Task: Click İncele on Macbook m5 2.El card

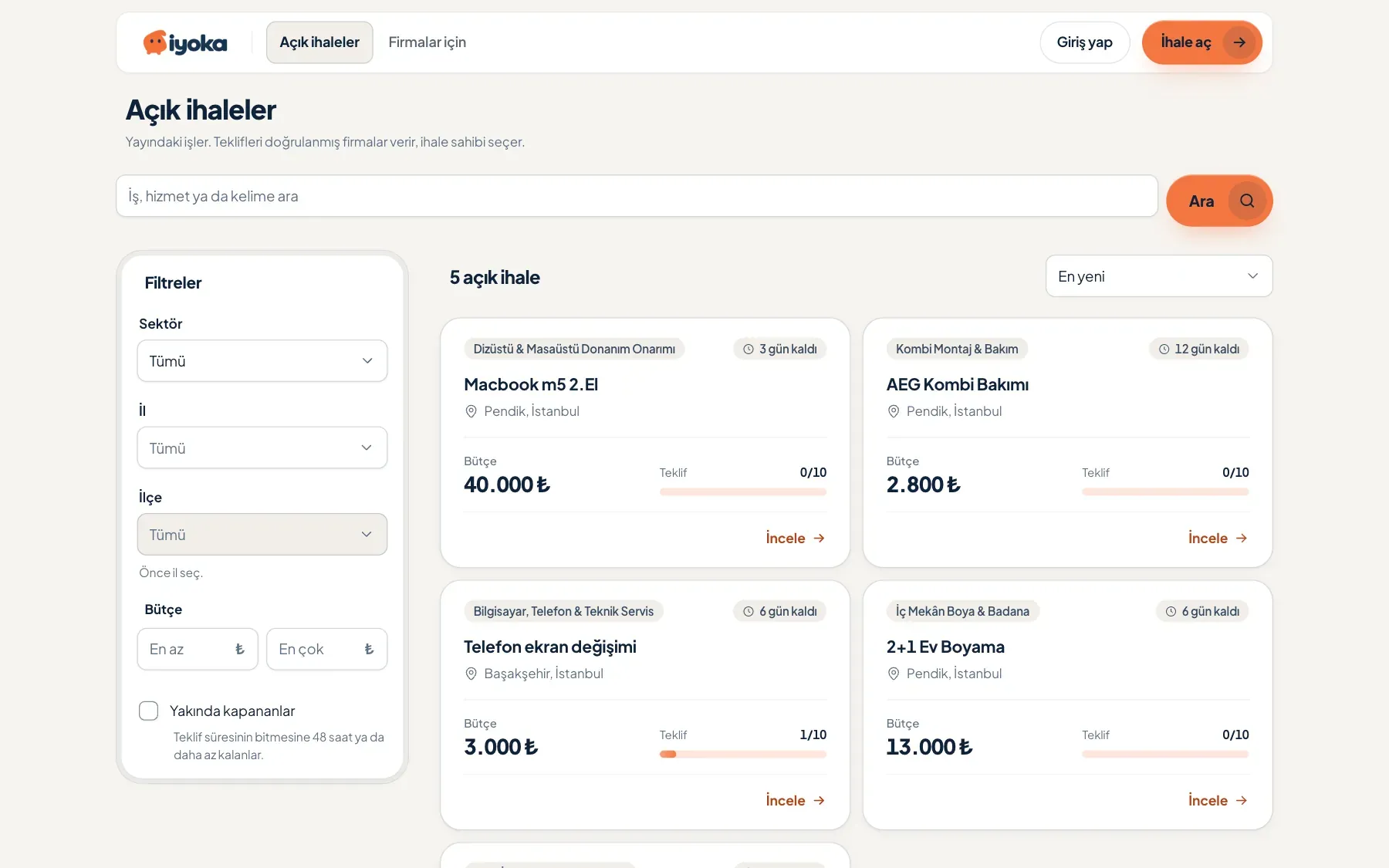Action: tap(796, 538)
